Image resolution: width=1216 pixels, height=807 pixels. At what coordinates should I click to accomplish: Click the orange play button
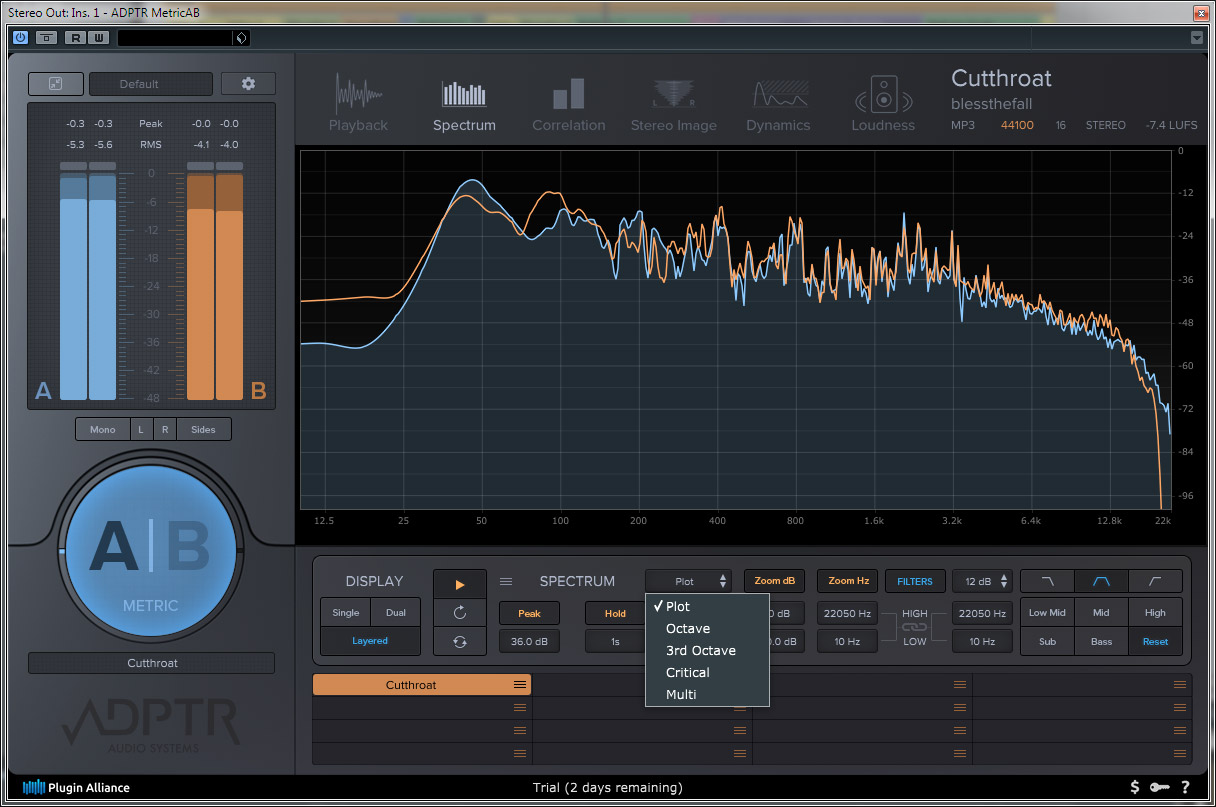coord(460,584)
